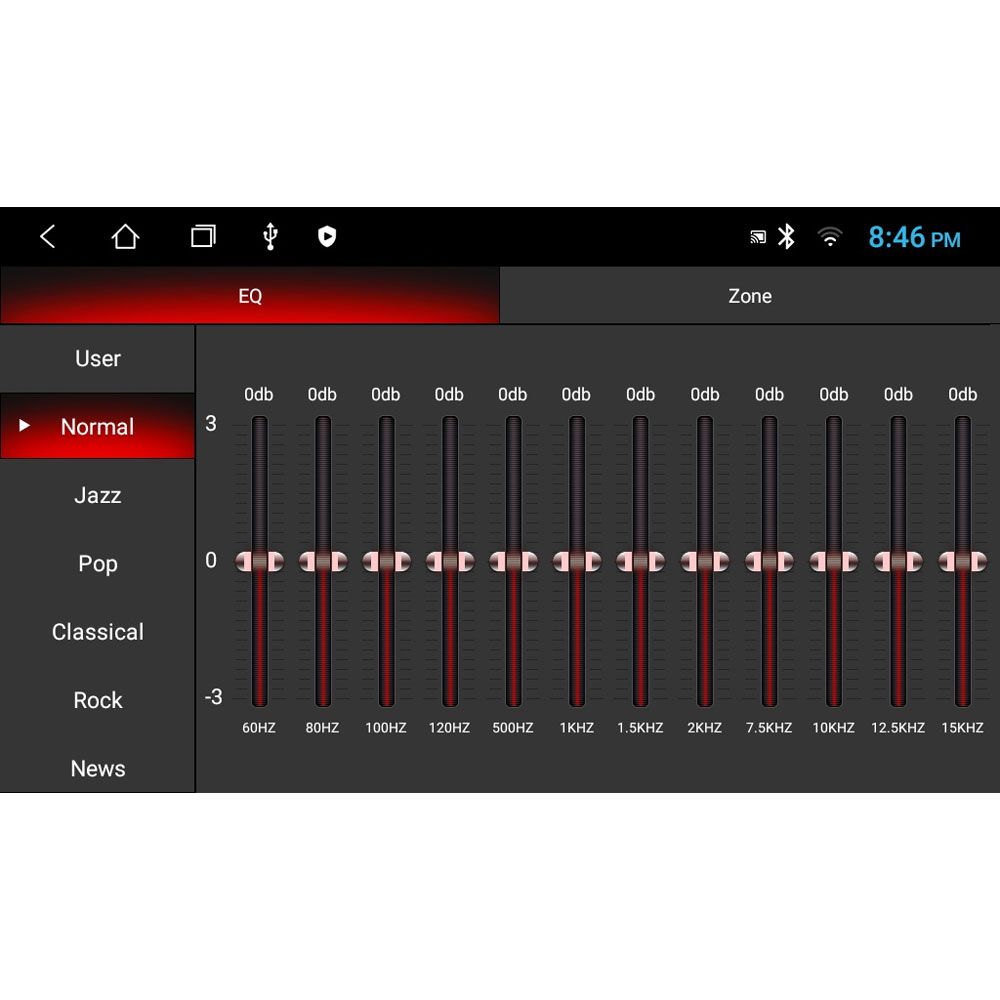The width and height of the screenshot is (1000, 1000).
Task: Select the Jazz preset
Action: tap(98, 495)
